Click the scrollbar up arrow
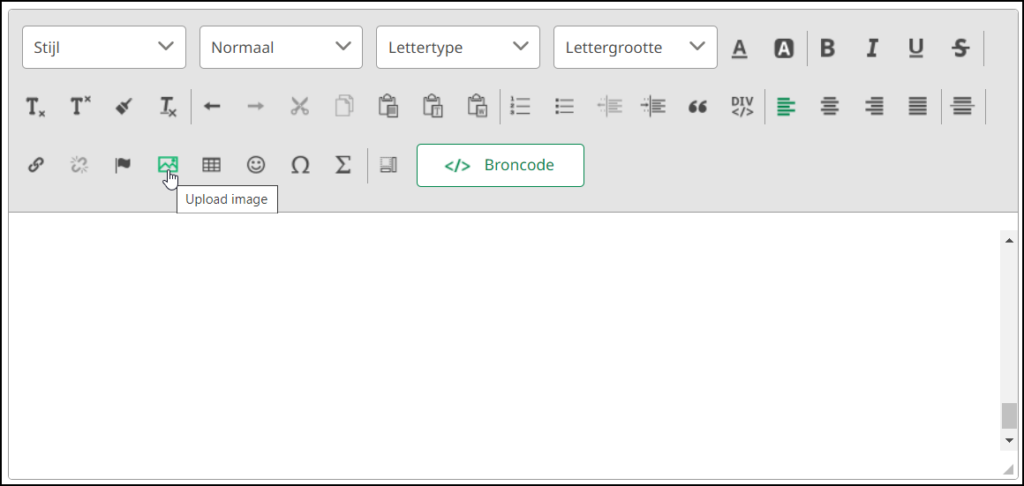Viewport: 1024px width, 486px height. (x=1009, y=240)
